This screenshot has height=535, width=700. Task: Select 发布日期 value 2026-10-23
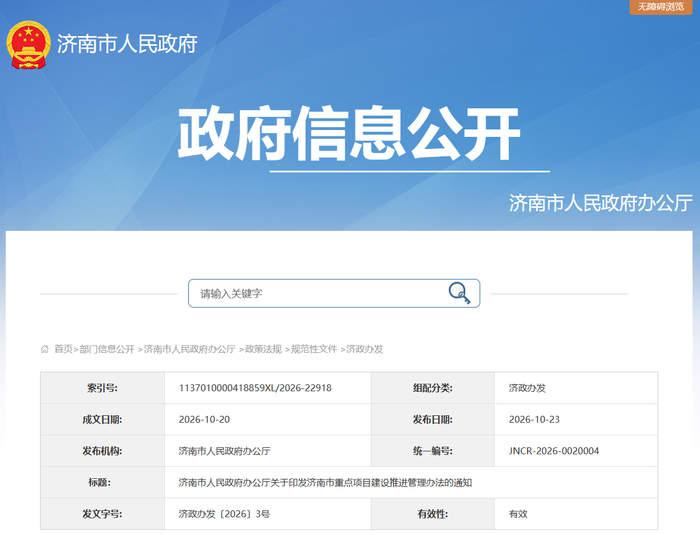coord(534,419)
